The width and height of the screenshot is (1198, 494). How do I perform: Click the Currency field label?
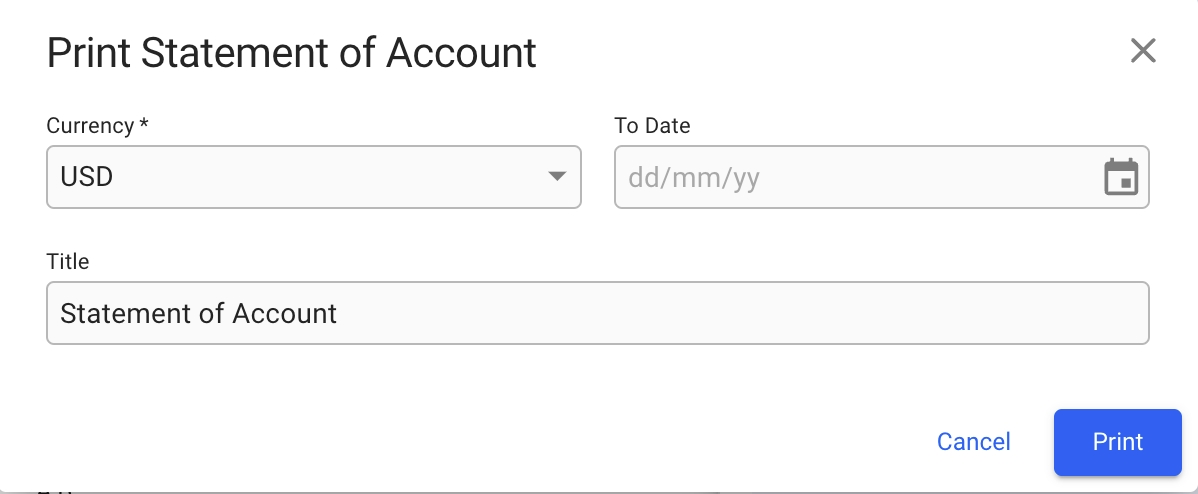97,126
